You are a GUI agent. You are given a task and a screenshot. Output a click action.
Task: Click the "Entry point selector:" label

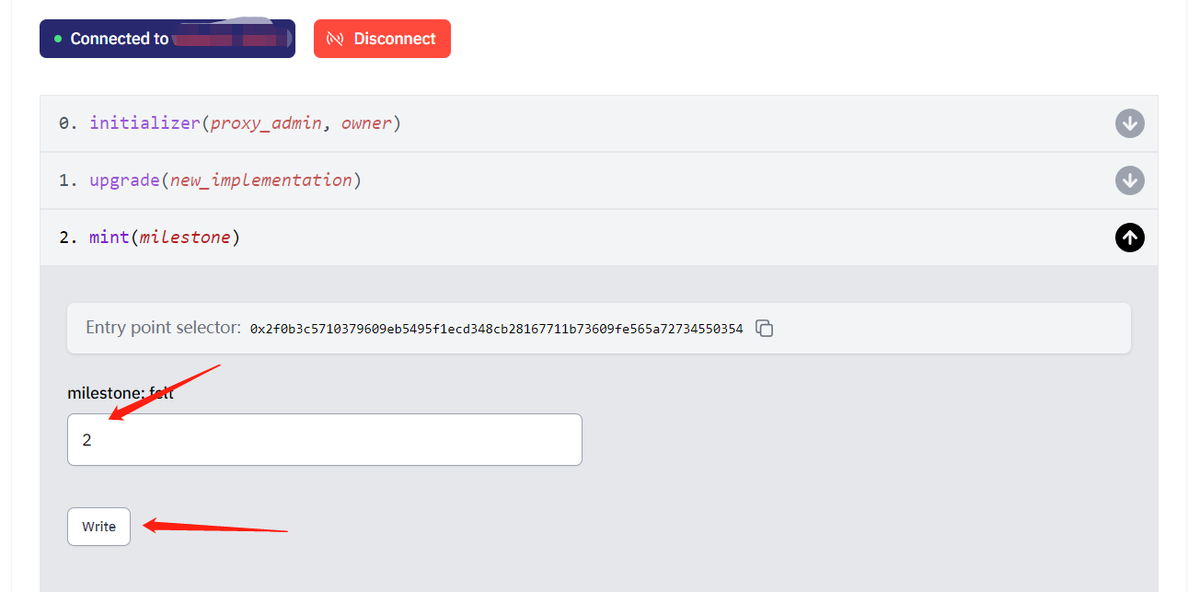click(x=163, y=328)
